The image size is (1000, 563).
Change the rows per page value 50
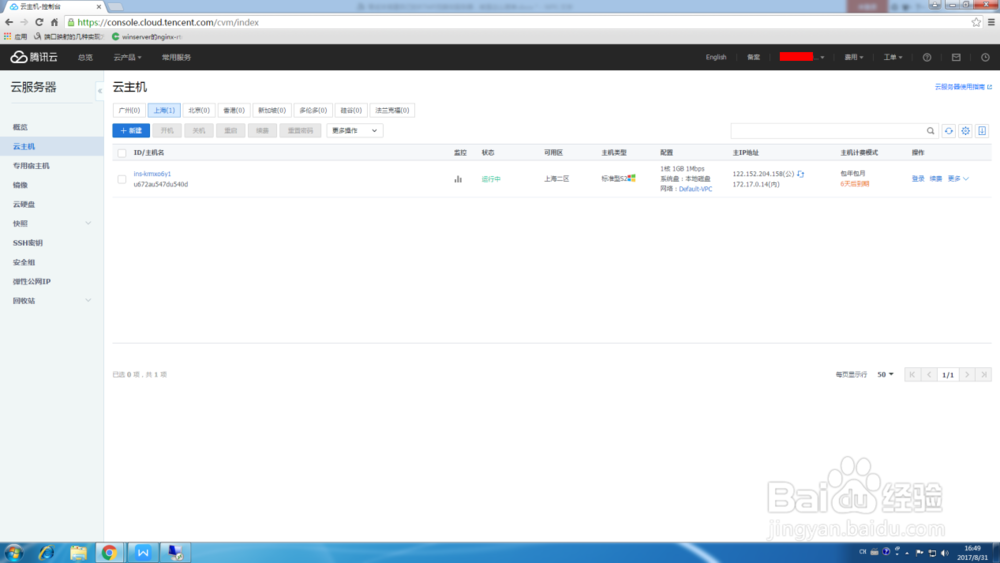click(x=885, y=374)
